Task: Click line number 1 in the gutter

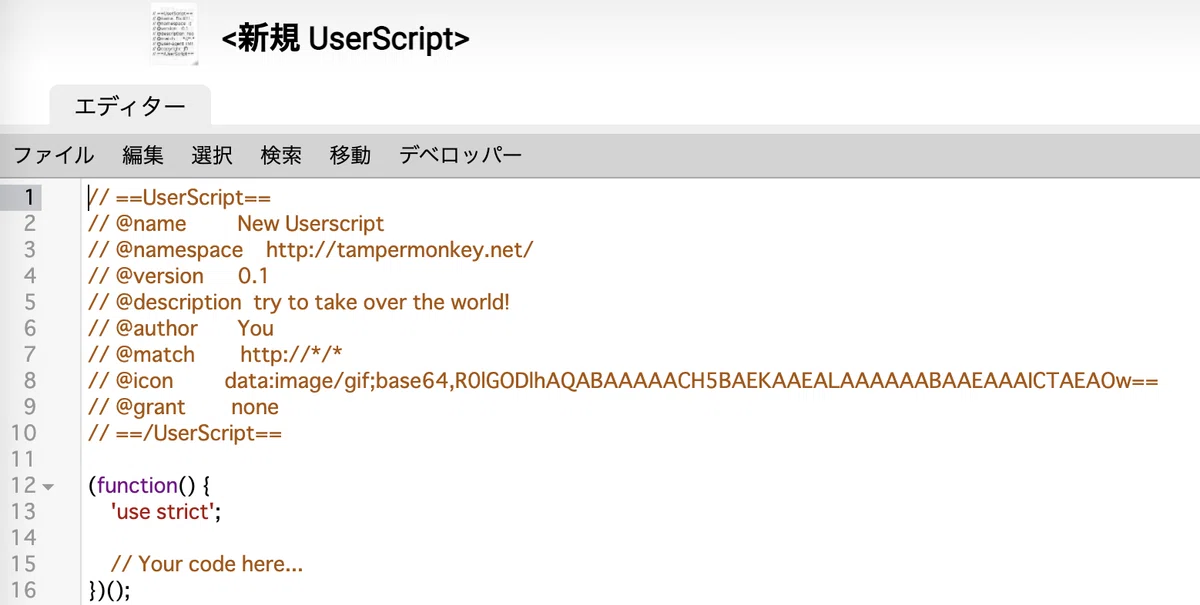Action: [x=29, y=197]
